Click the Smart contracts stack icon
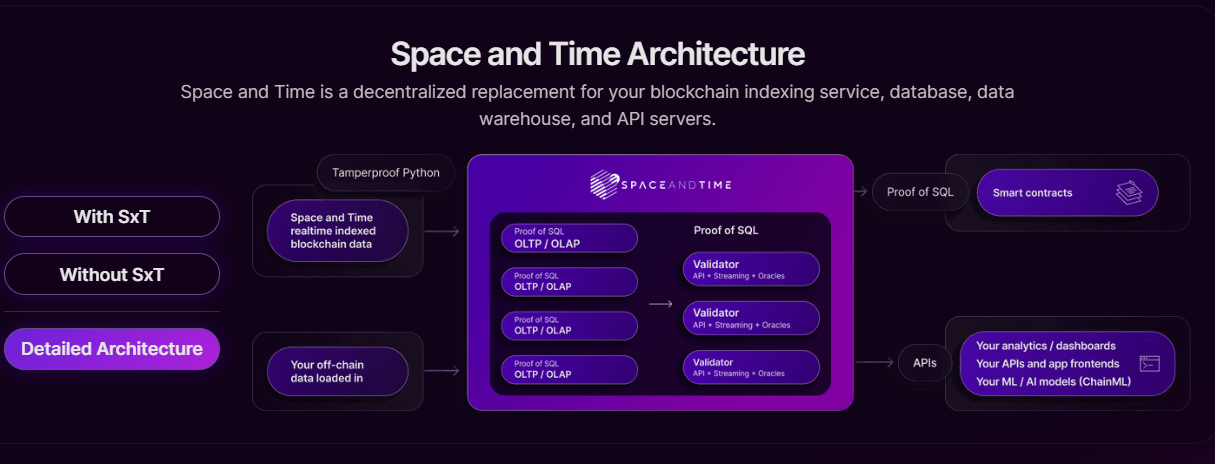The height and width of the screenshot is (464, 1215). tap(1129, 193)
